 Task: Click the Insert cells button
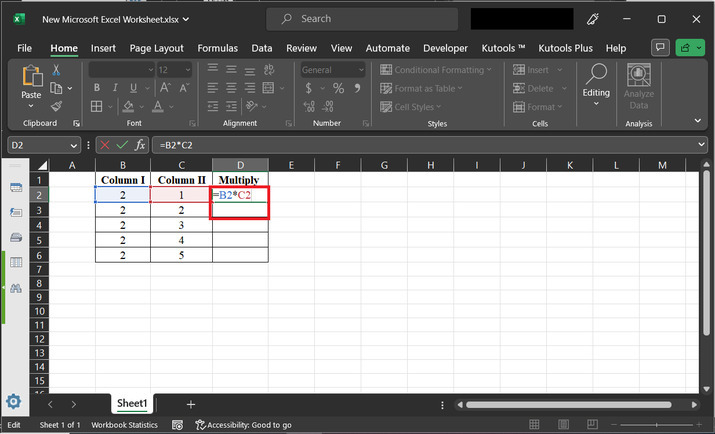pos(538,70)
